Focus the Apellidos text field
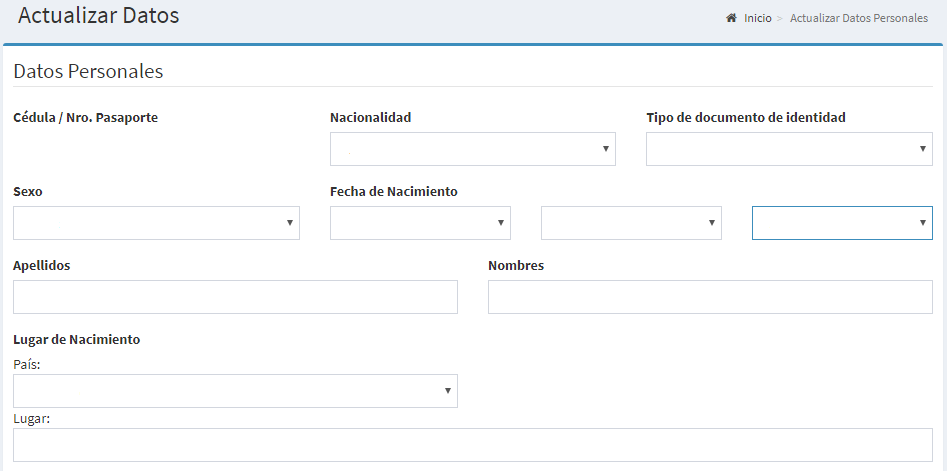 (x=236, y=297)
